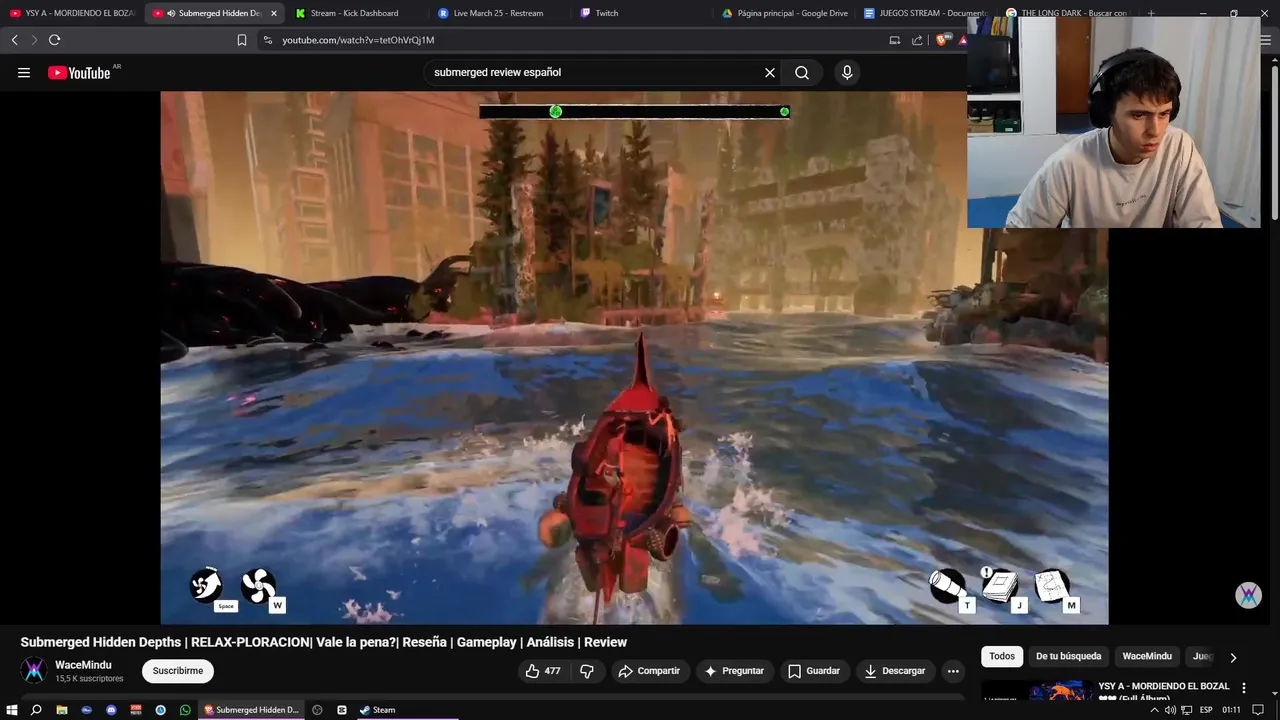Switch ESP keyboard language indicator
The height and width of the screenshot is (720, 1280).
coord(1206,710)
